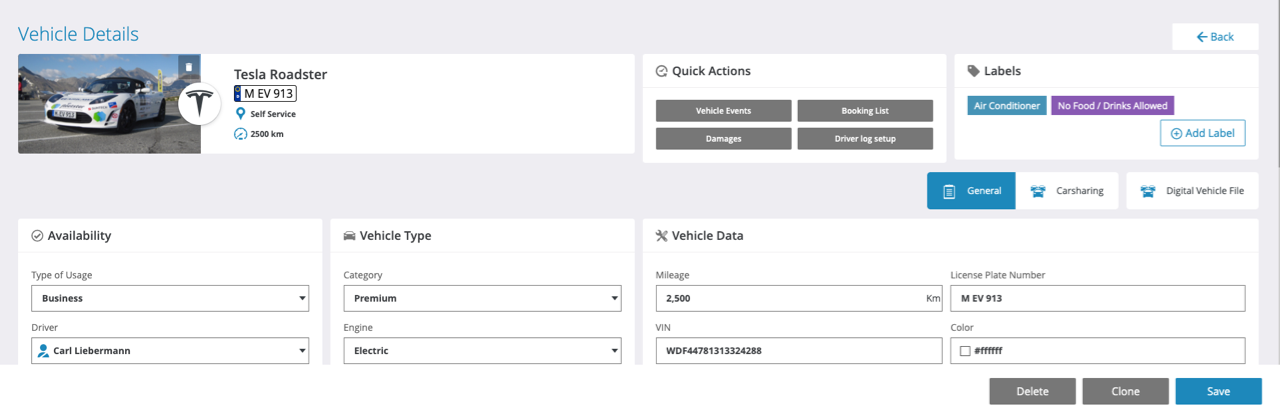Click the plus icon in Add Label
This screenshot has width=1280, height=418.
coord(1176,133)
